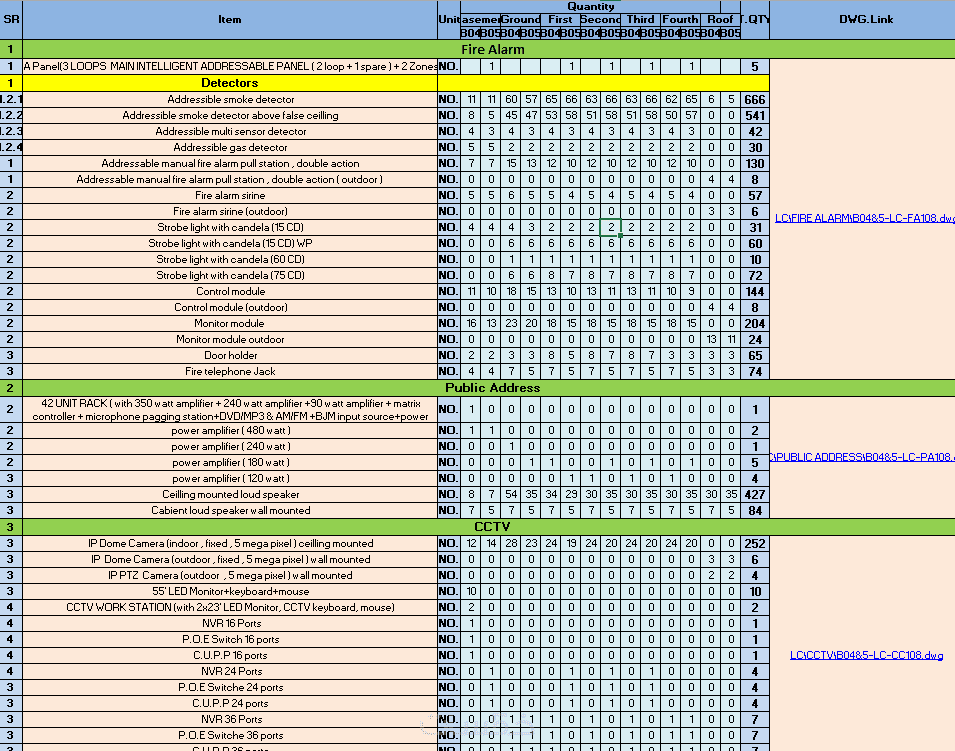
Task: Click the NVR 24 Ports item cell
Action: [230, 671]
